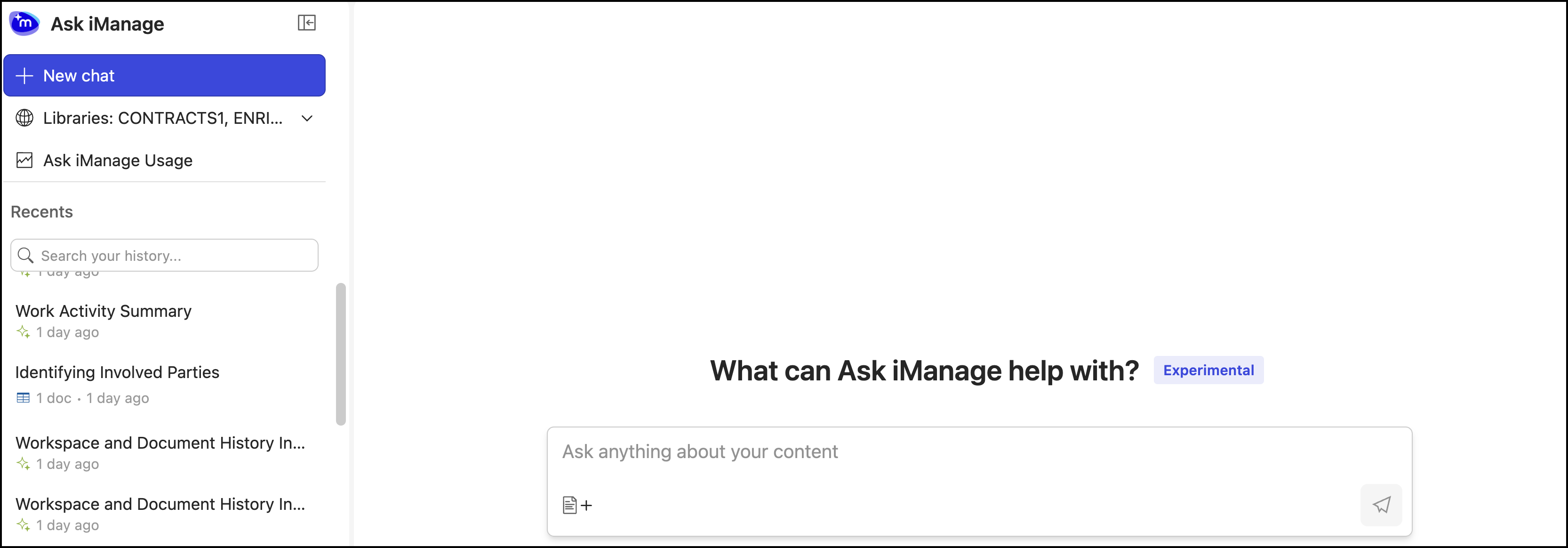
Task: Click the sparkle icon under Workspace and Document History
Action: click(x=24, y=463)
